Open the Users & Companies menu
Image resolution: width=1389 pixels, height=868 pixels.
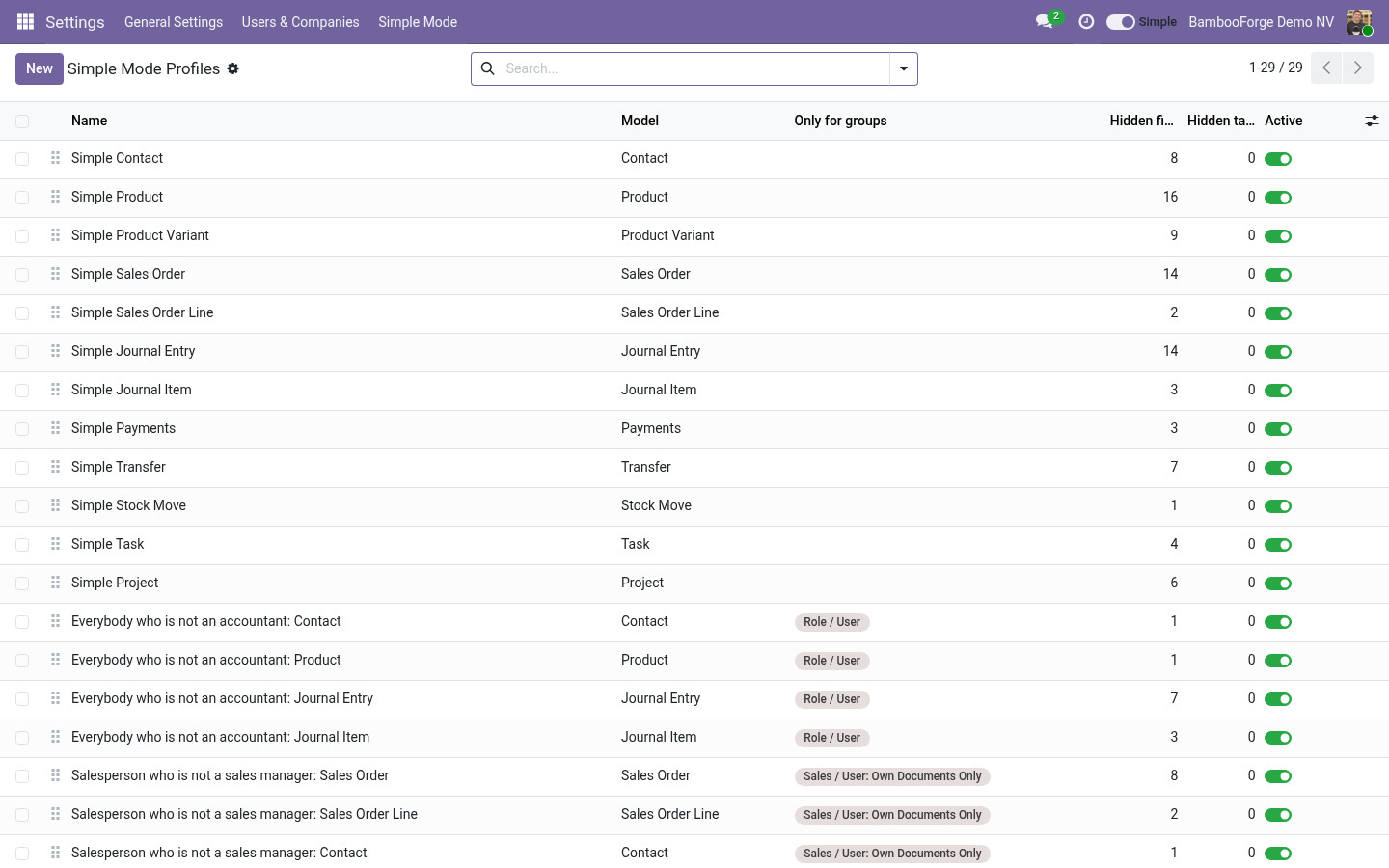point(300,22)
